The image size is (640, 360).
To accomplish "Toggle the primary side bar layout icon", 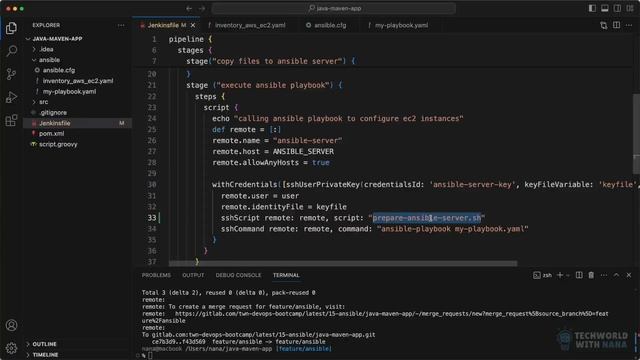I will (592, 8).
